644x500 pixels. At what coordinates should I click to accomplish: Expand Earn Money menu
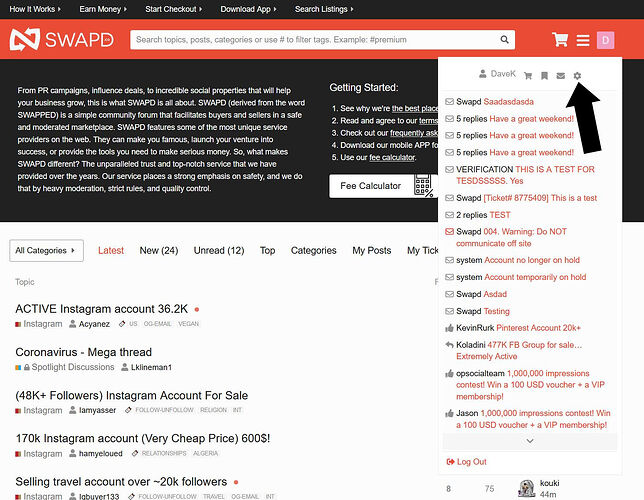(x=103, y=9)
